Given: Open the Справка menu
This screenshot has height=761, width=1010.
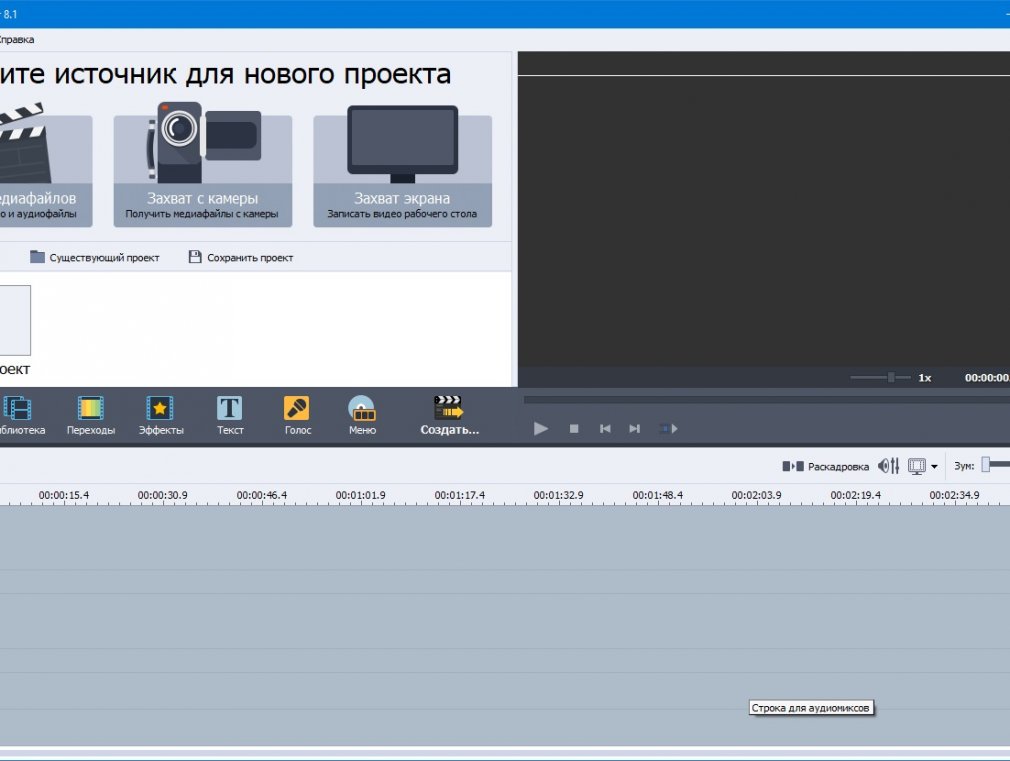Looking at the screenshot, I should pyautogui.click(x=16, y=39).
